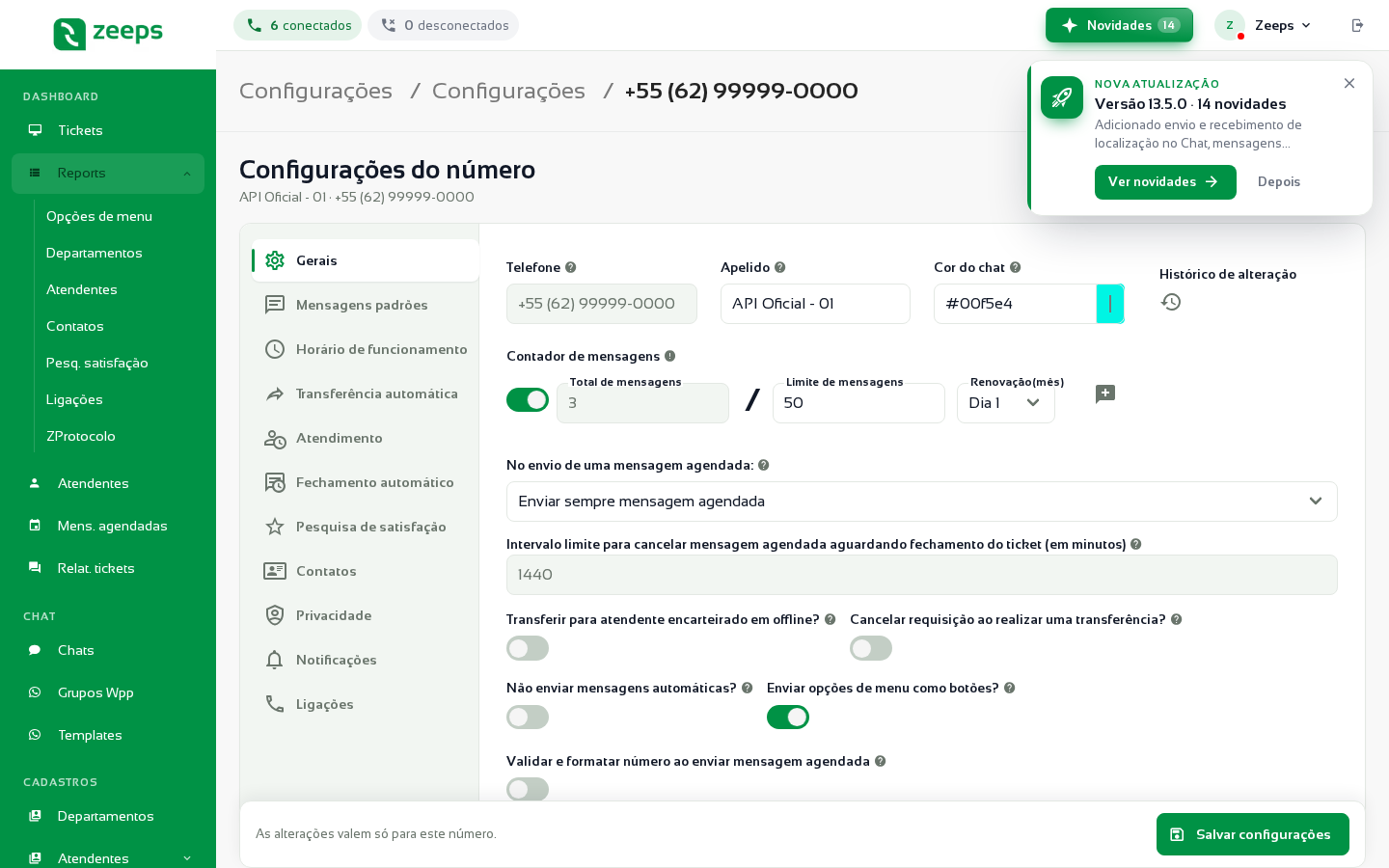1389x868 pixels.
Task: Click the Zeeps logo icon
Action: click(69, 34)
